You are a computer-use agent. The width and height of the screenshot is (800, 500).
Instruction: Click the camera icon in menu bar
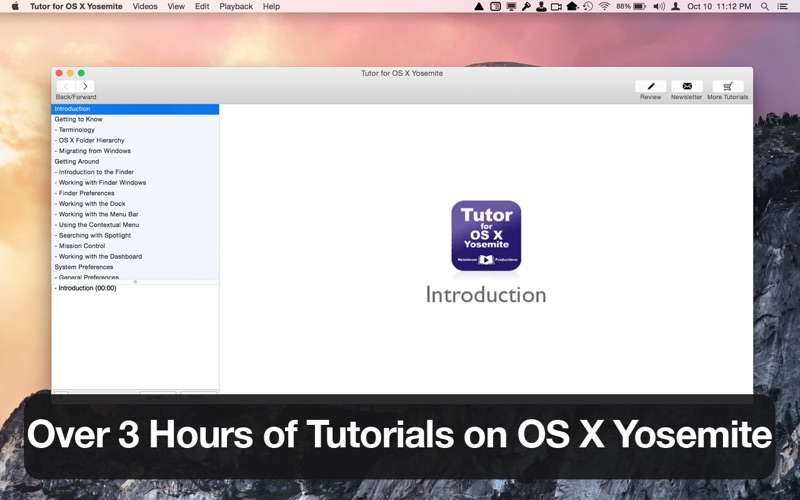556,6
